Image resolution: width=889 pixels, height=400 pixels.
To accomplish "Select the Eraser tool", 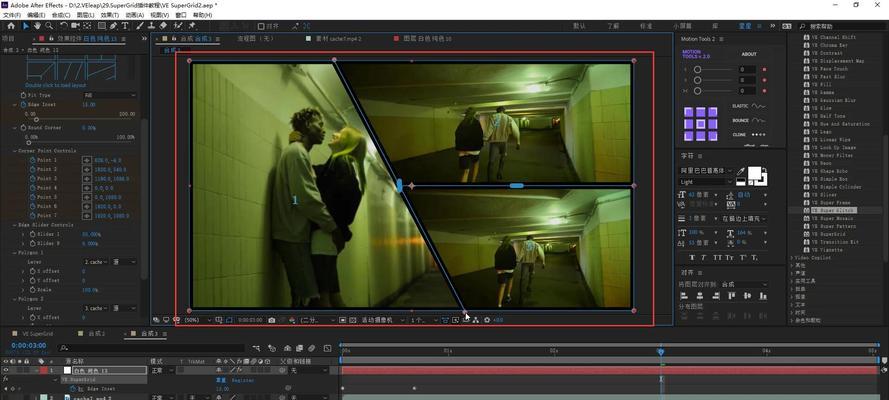I will pos(163,26).
